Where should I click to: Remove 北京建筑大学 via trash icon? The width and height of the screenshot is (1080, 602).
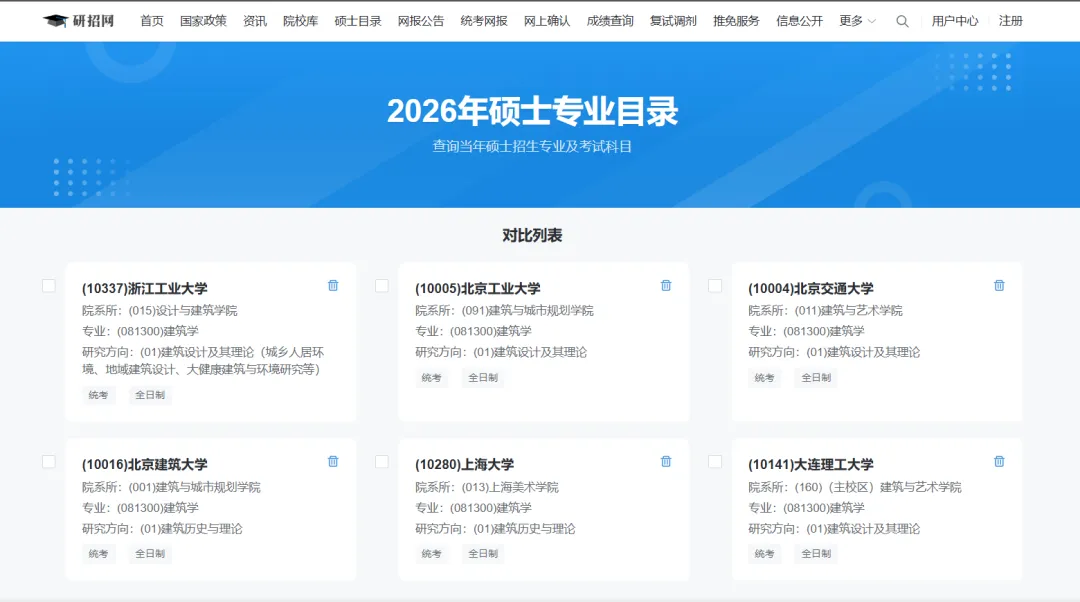[x=333, y=461]
